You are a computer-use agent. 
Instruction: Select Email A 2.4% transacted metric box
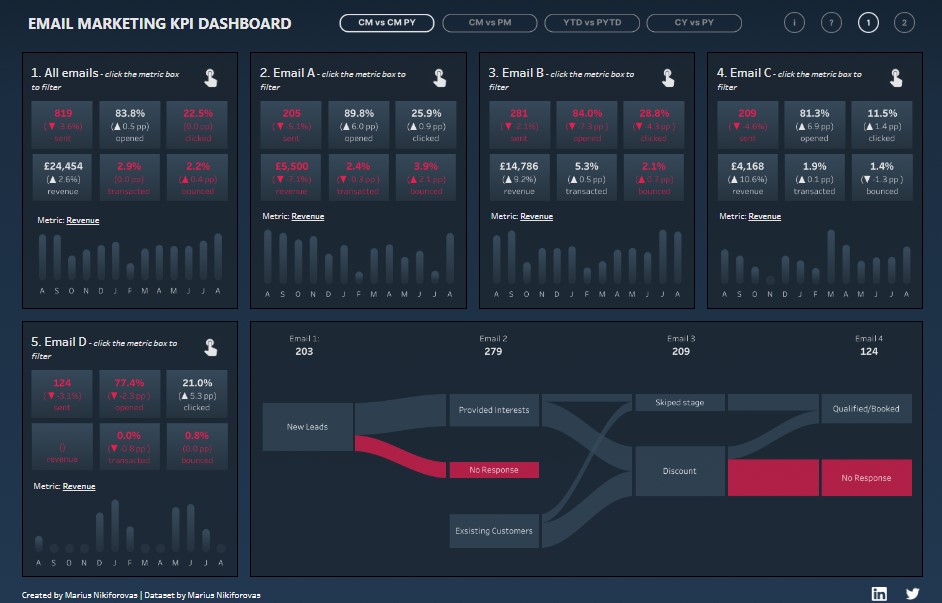click(x=359, y=178)
